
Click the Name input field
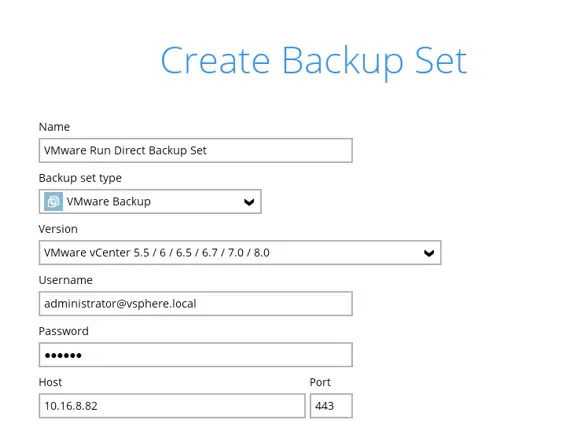pyautogui.click(x=195, y=150)
